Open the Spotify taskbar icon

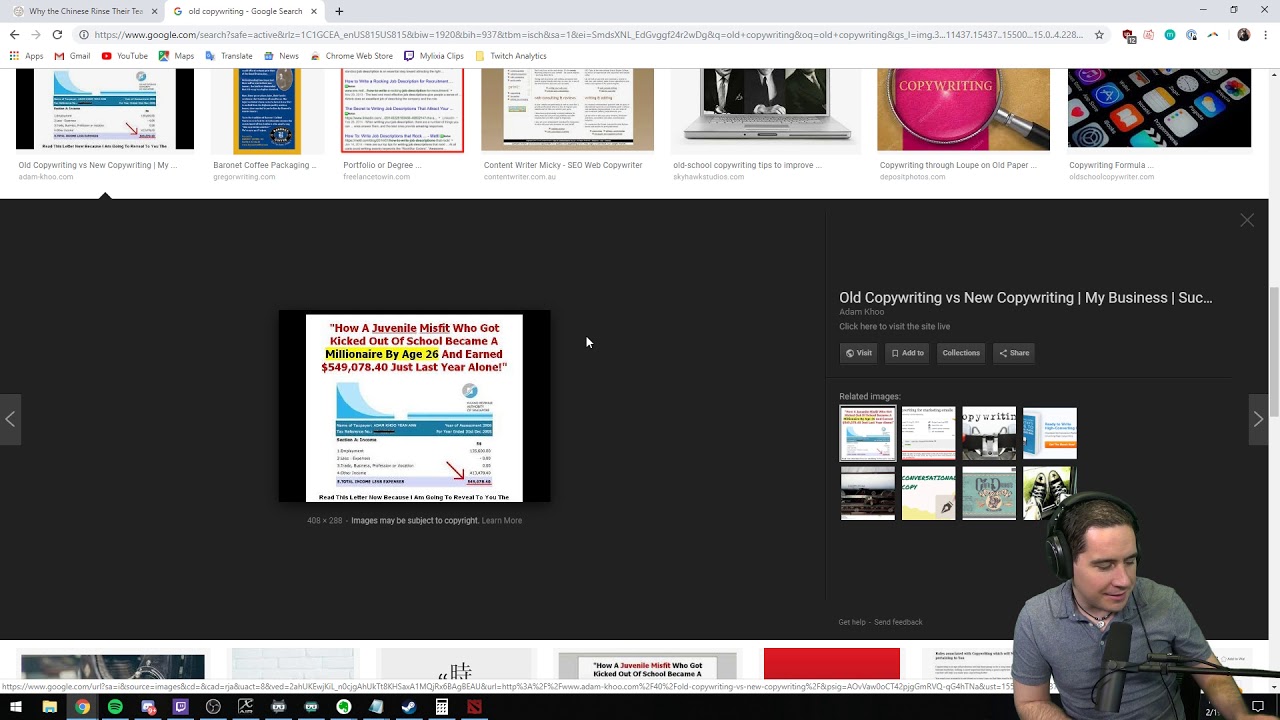point(115,707)
